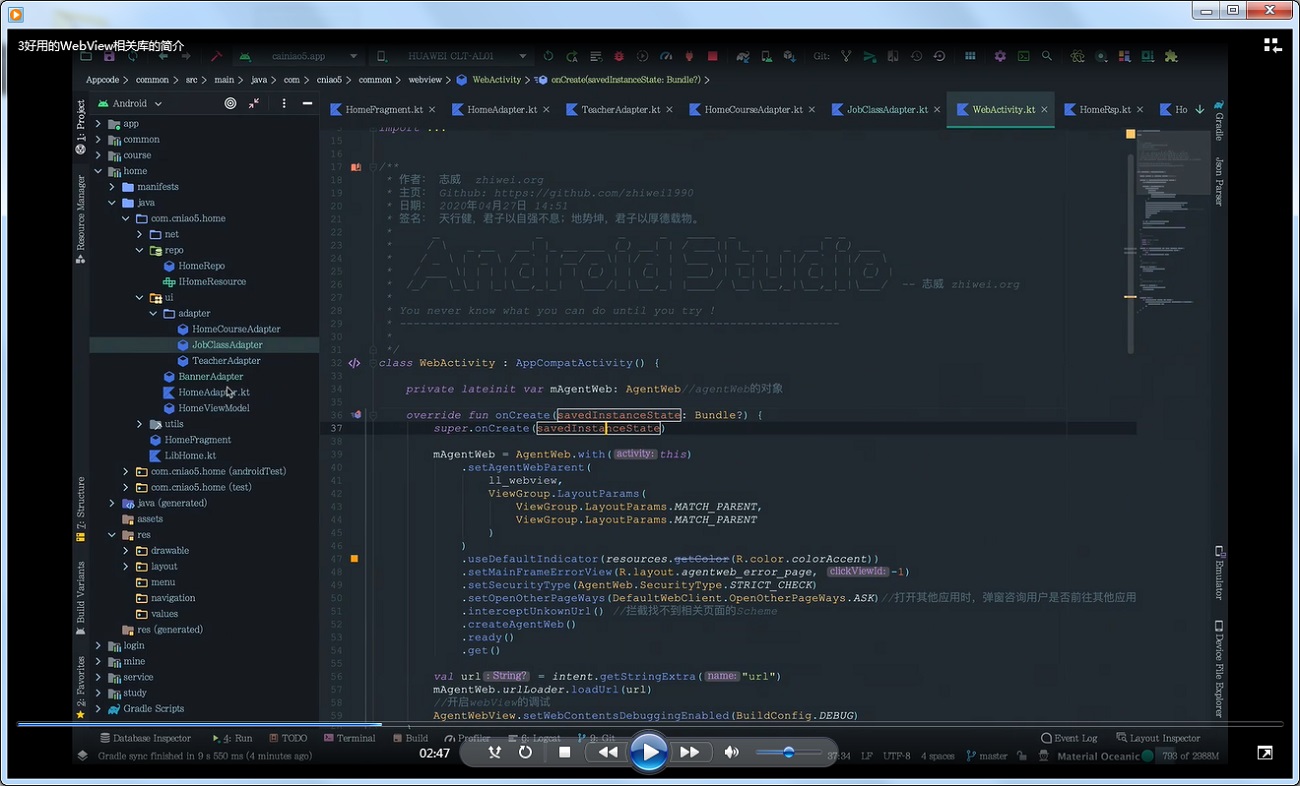
Task: Click the onCreate breadcrumb item
Action: click(x=620, y=79)
